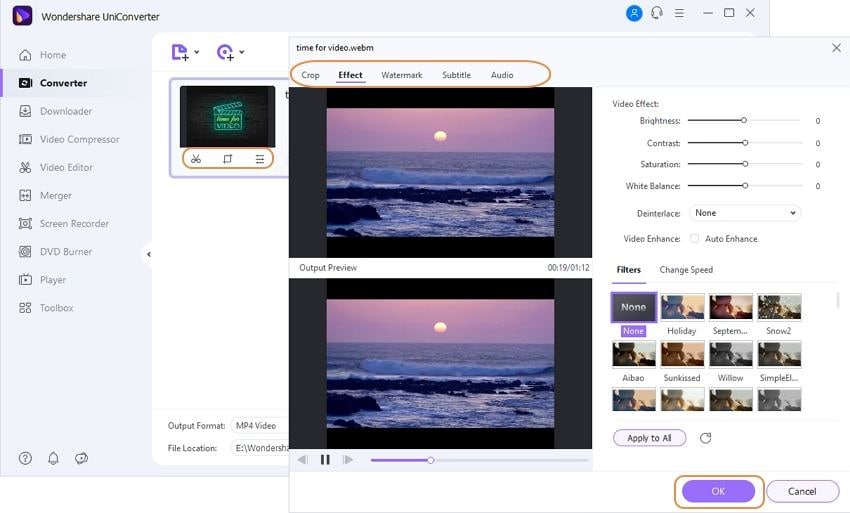Click the OK button
The image size is (850, 513).
(x=718, y=491)
